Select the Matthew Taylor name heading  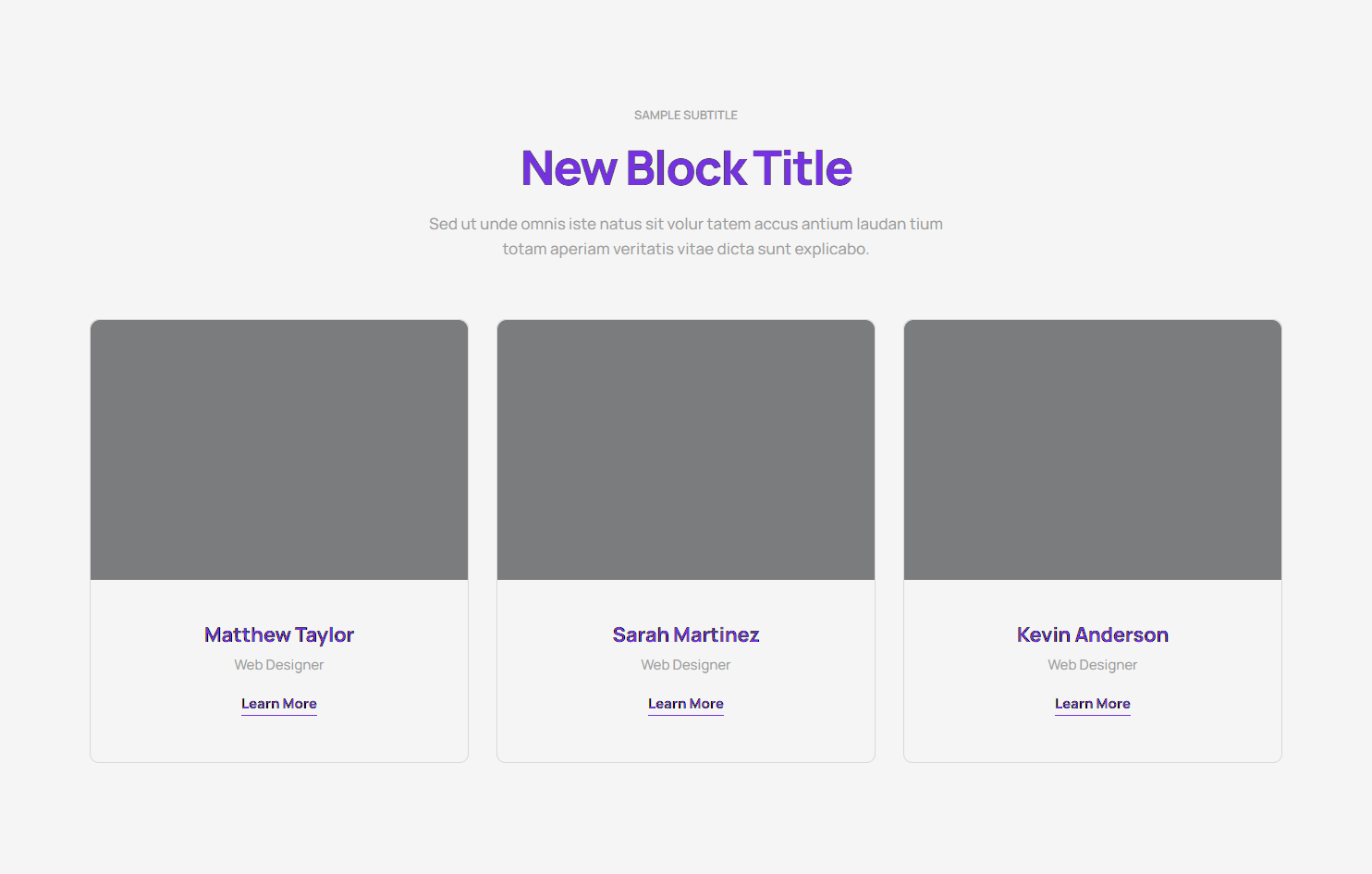pyautogui.click(x=279, y=635)
